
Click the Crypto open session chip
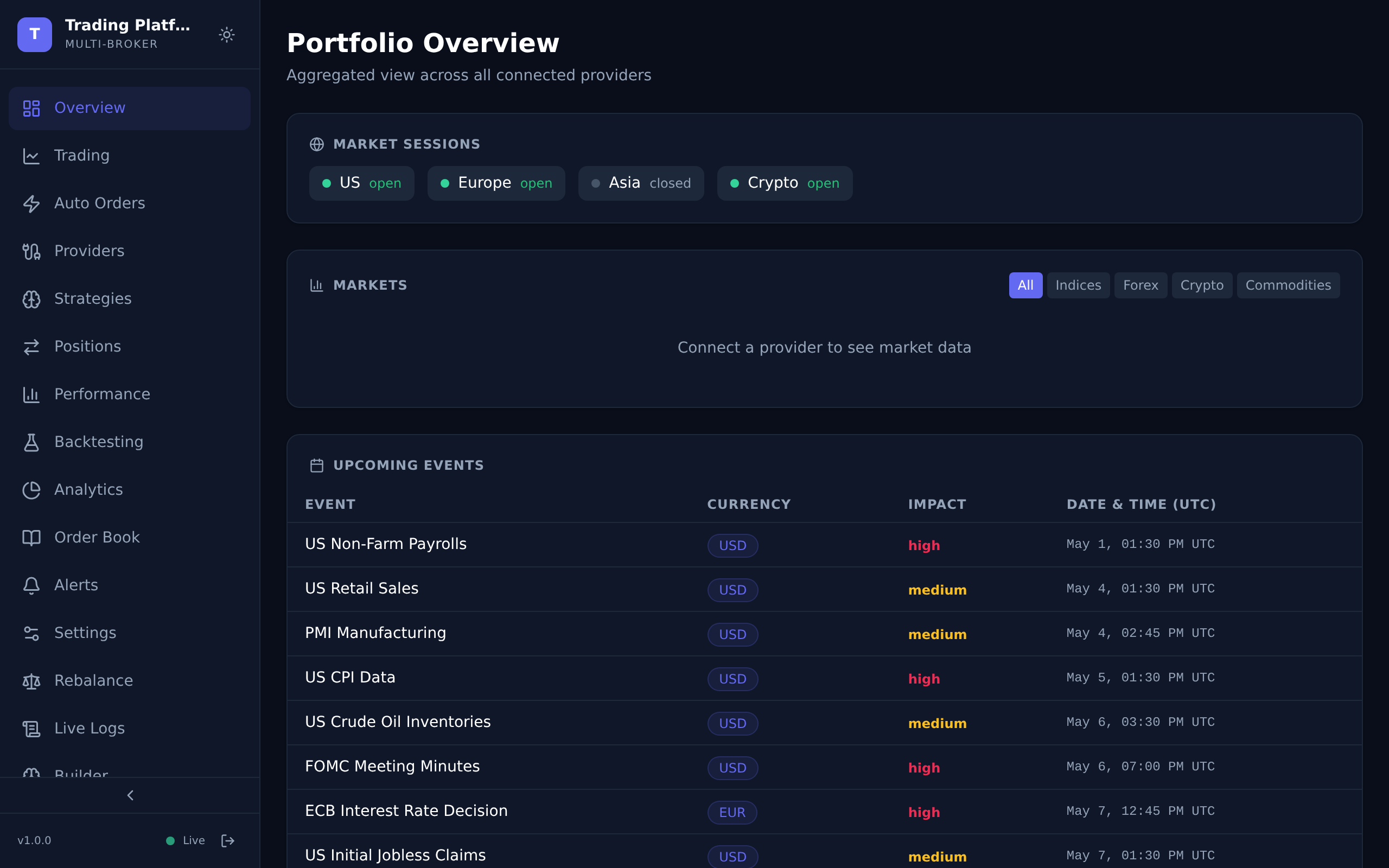[x=785, y=183]
